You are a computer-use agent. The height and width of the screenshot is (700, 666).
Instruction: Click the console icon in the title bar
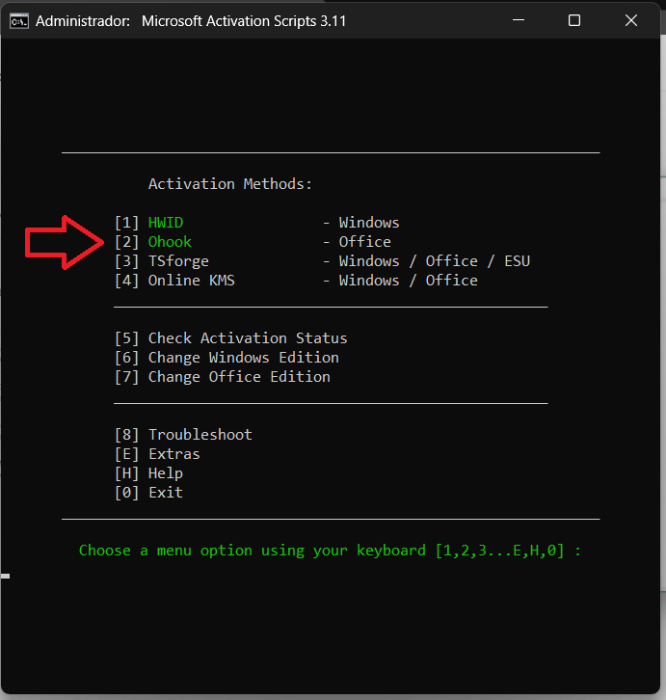tap(19, 21)
